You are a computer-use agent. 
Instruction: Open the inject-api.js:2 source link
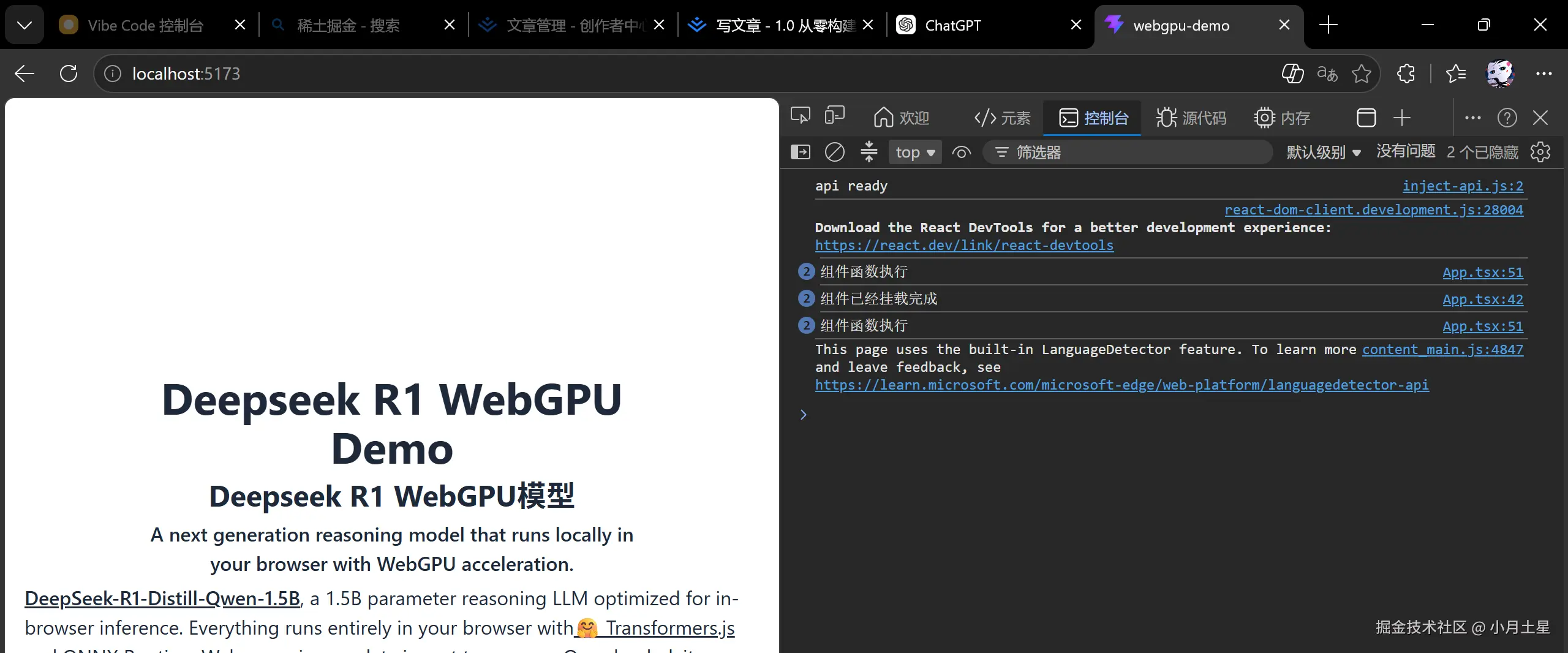coord(1463,186)
